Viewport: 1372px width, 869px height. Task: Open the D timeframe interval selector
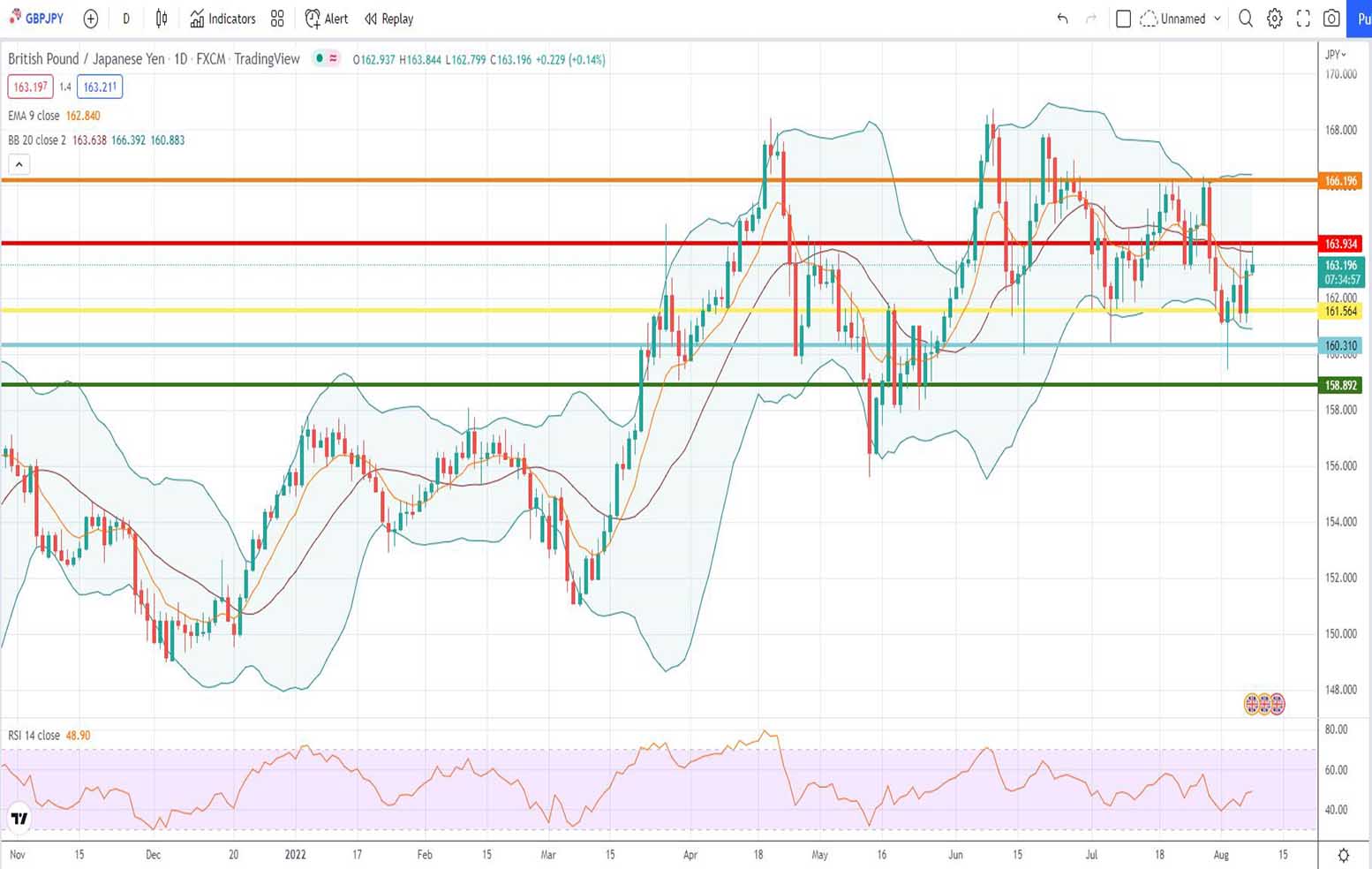click(126, 19)
